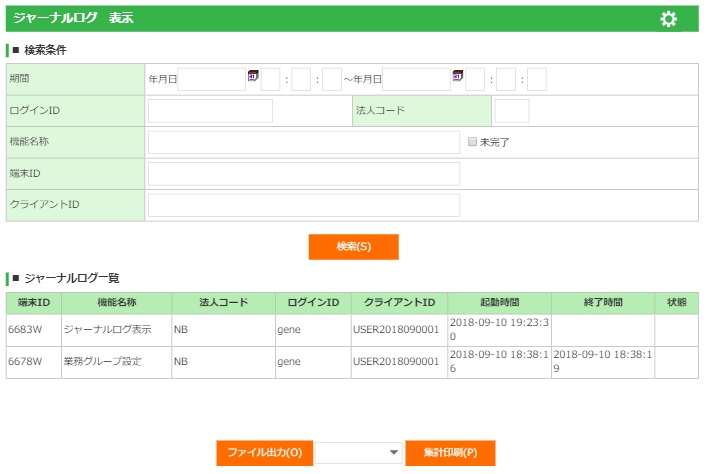Open the start date calendar picker icon
The image size is (710, 474).
pyautogui.click(x=253, y=76)
